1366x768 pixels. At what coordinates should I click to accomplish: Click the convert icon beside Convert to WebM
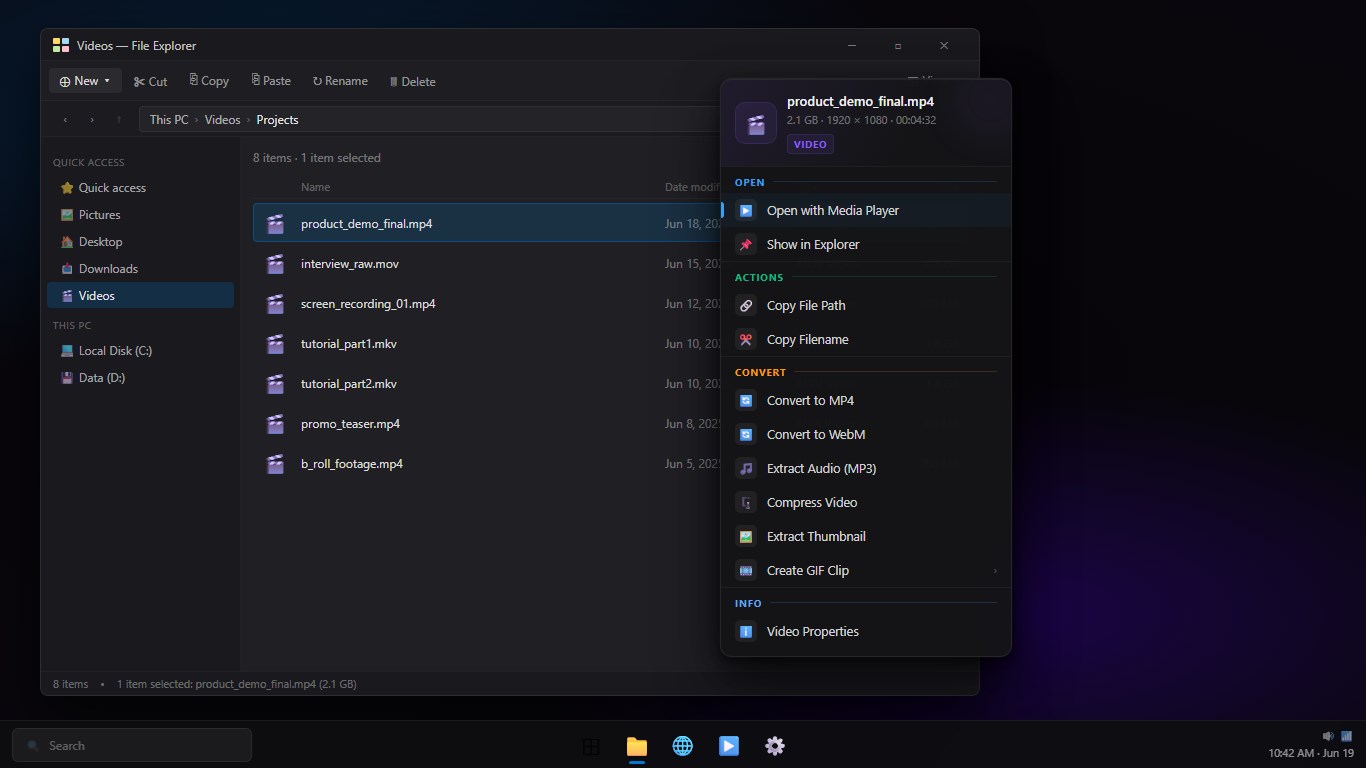point(746,434)
